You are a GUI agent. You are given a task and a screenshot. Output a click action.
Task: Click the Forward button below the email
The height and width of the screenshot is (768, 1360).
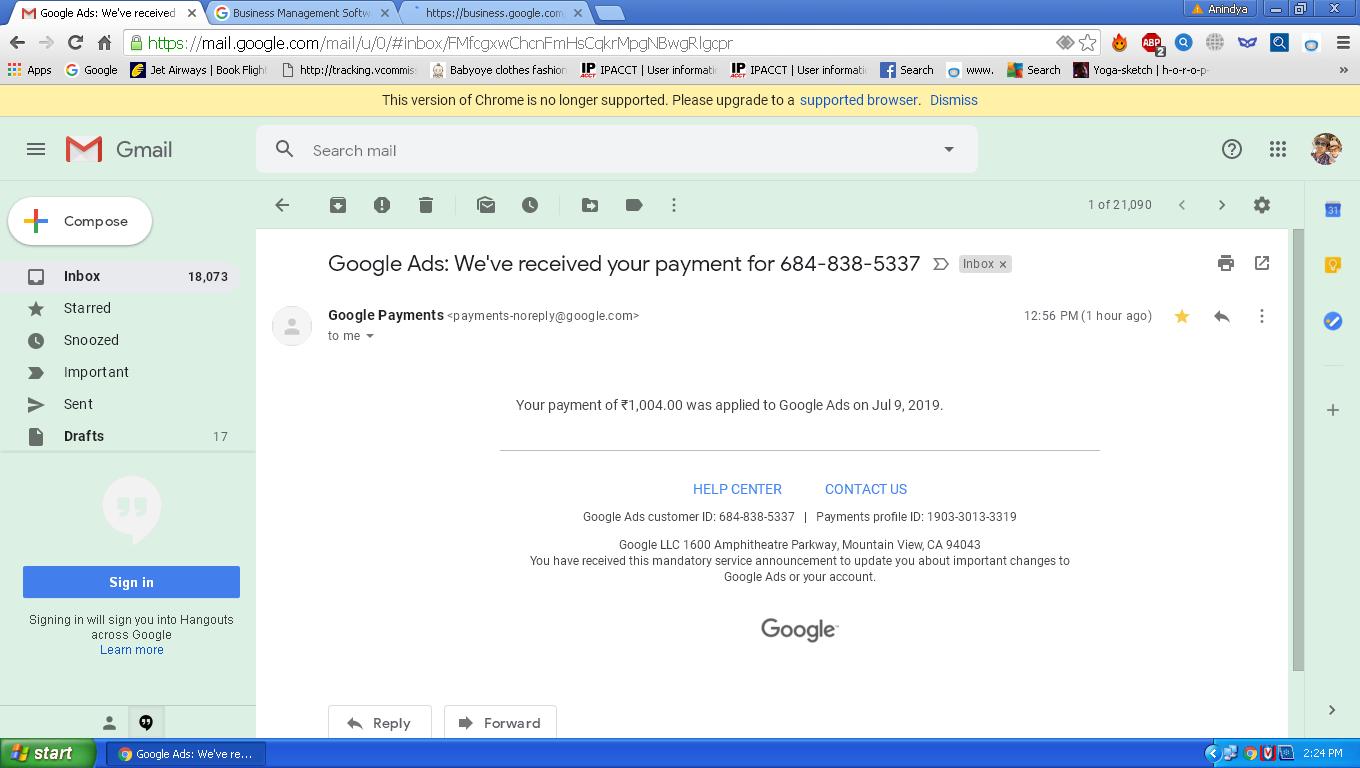point(500,723)
